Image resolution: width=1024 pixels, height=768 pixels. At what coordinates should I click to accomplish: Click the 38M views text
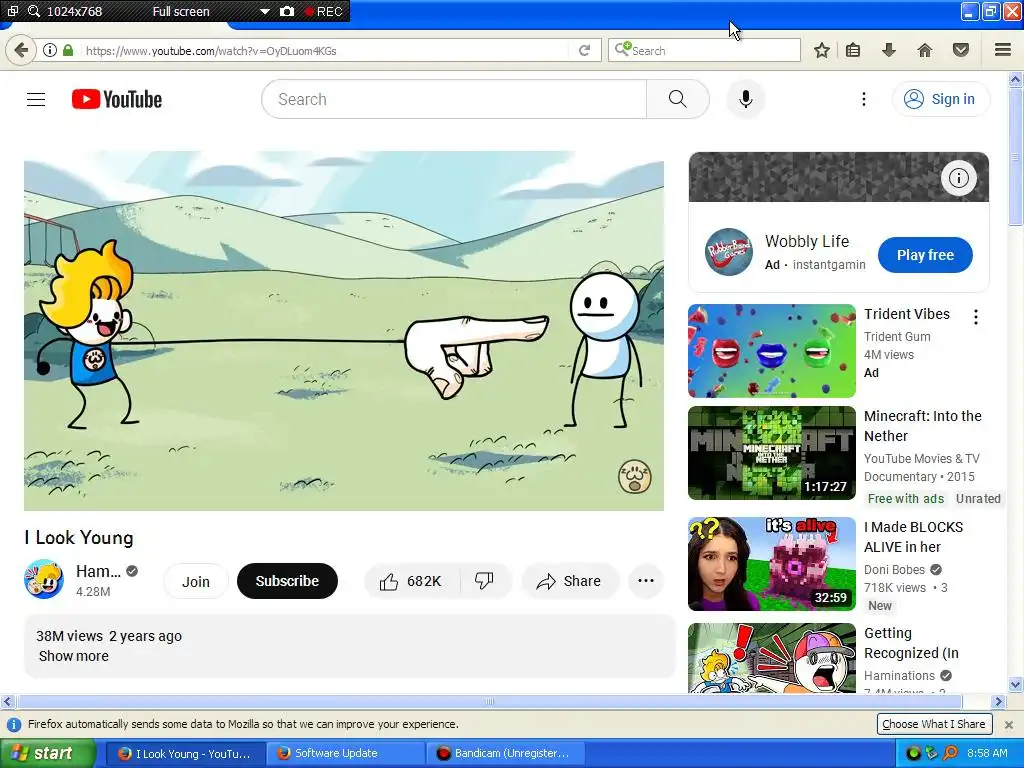[69, 636]
